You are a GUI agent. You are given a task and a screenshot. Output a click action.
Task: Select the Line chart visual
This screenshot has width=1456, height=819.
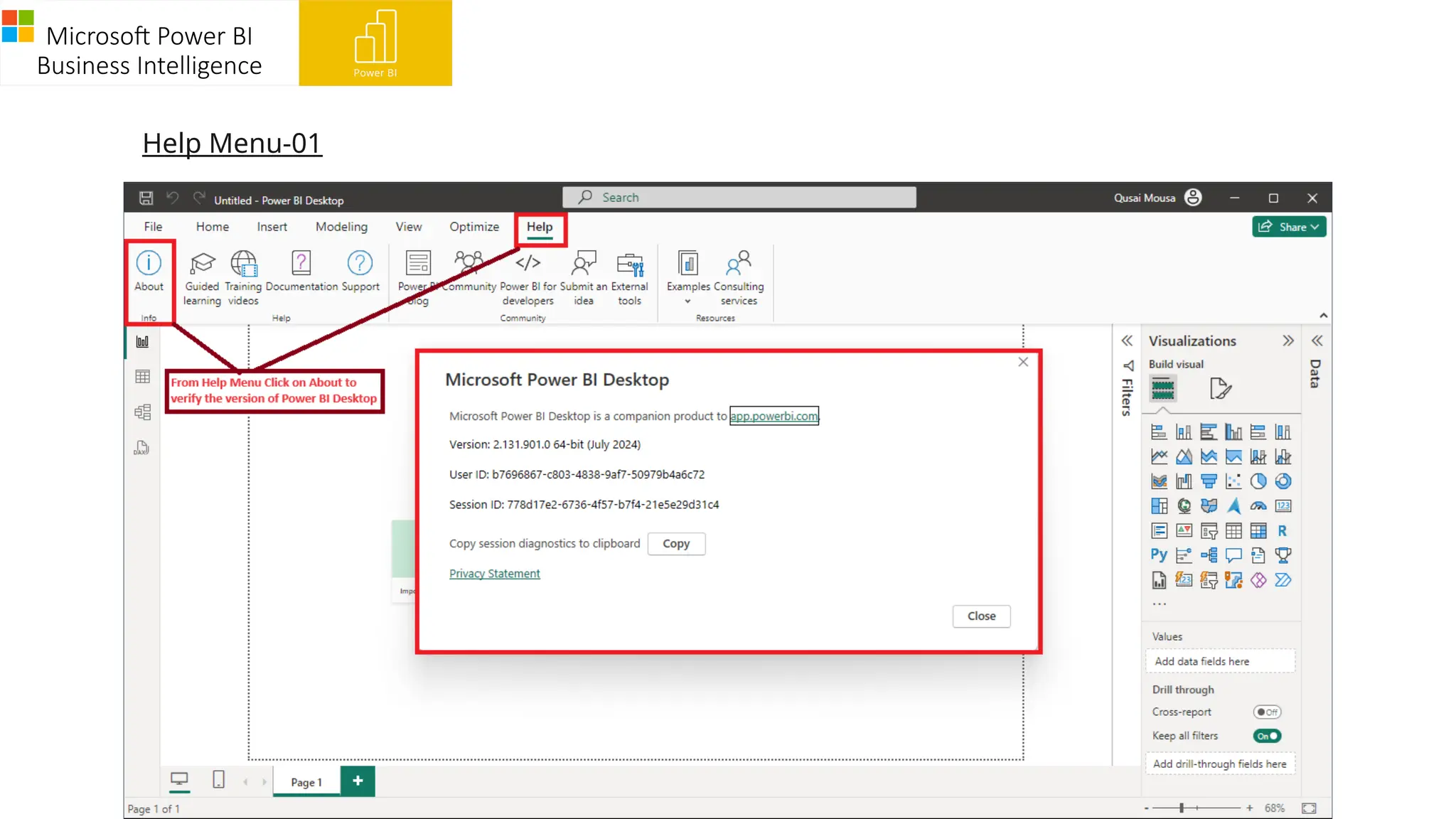click(1159, 456)
